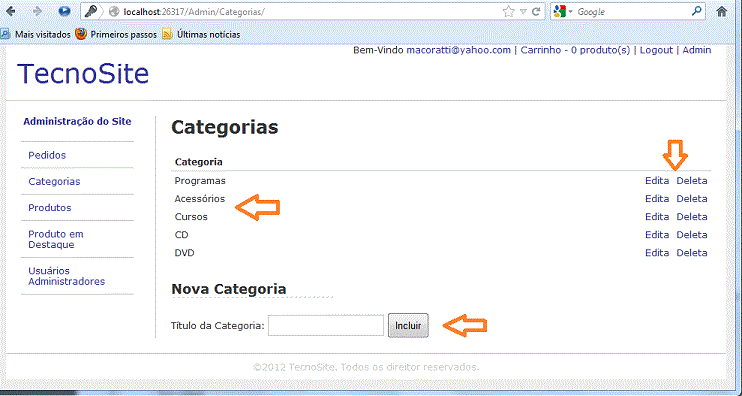The image size is (742, 396).
Task: Click the browser forward arrow button
Action: click(38, 11)
